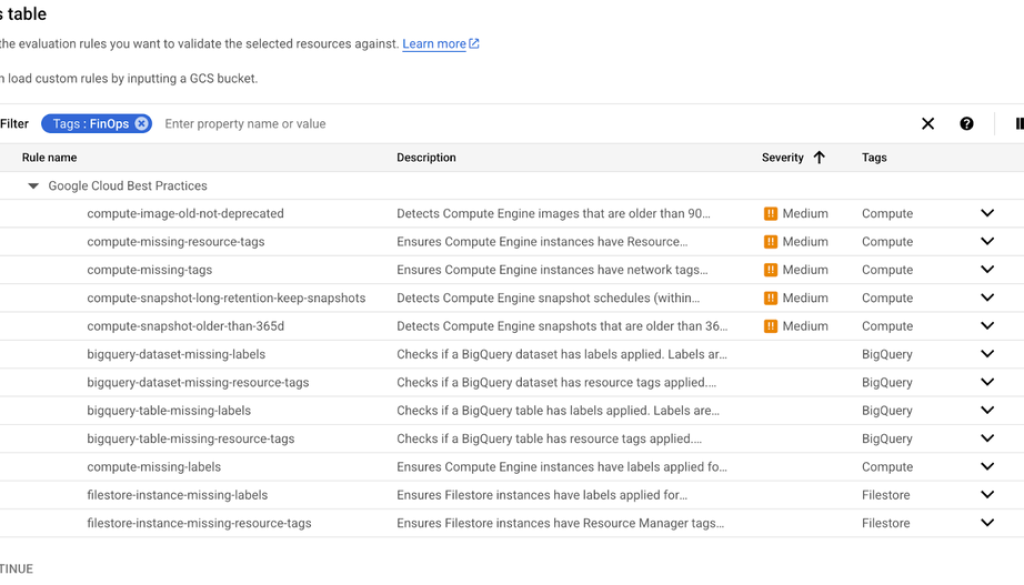
Task: Expand the bigquery-table-missing-labels row
Action: [987, 410]
